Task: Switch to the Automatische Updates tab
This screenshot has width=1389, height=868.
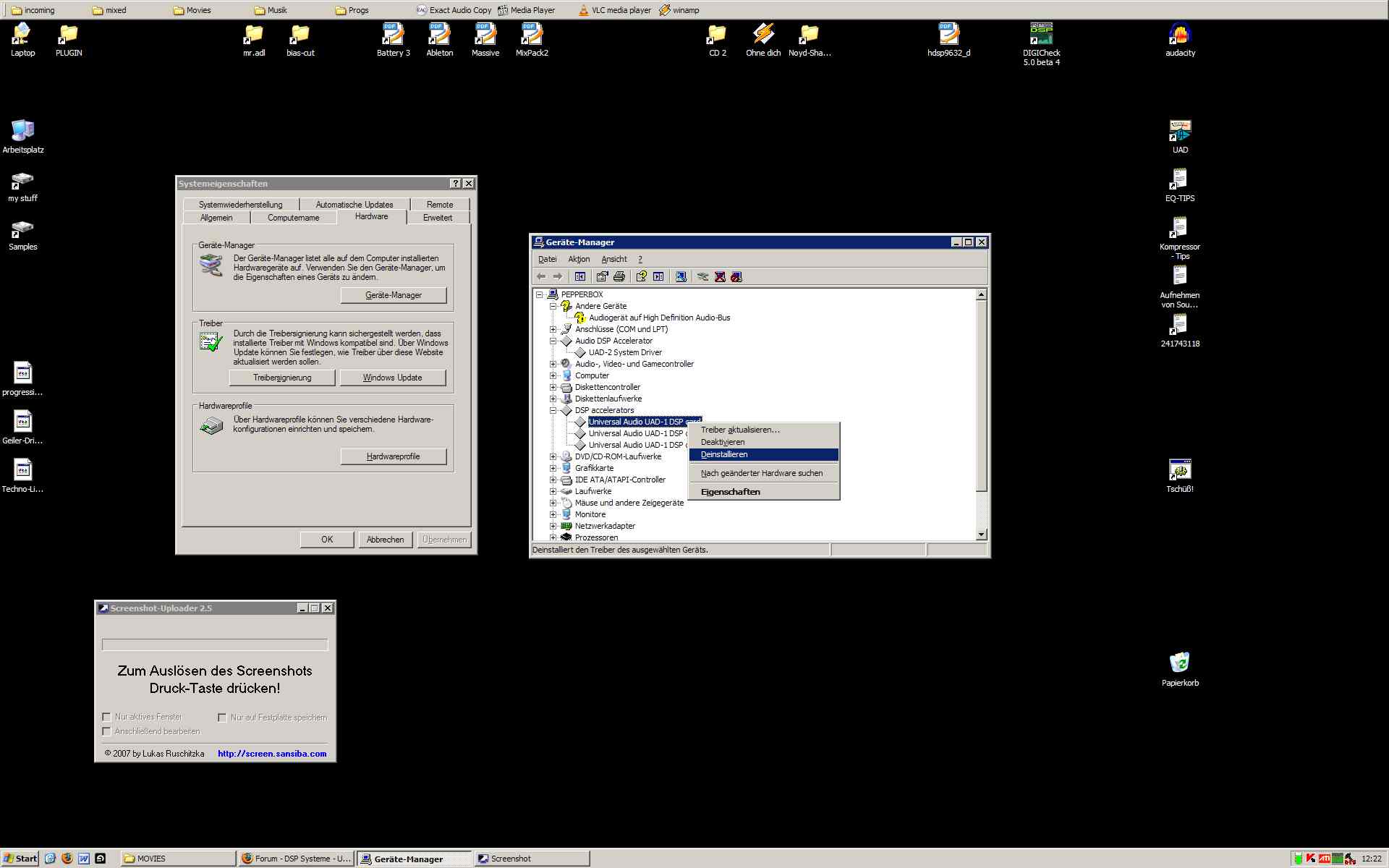Action: [354, 205]
